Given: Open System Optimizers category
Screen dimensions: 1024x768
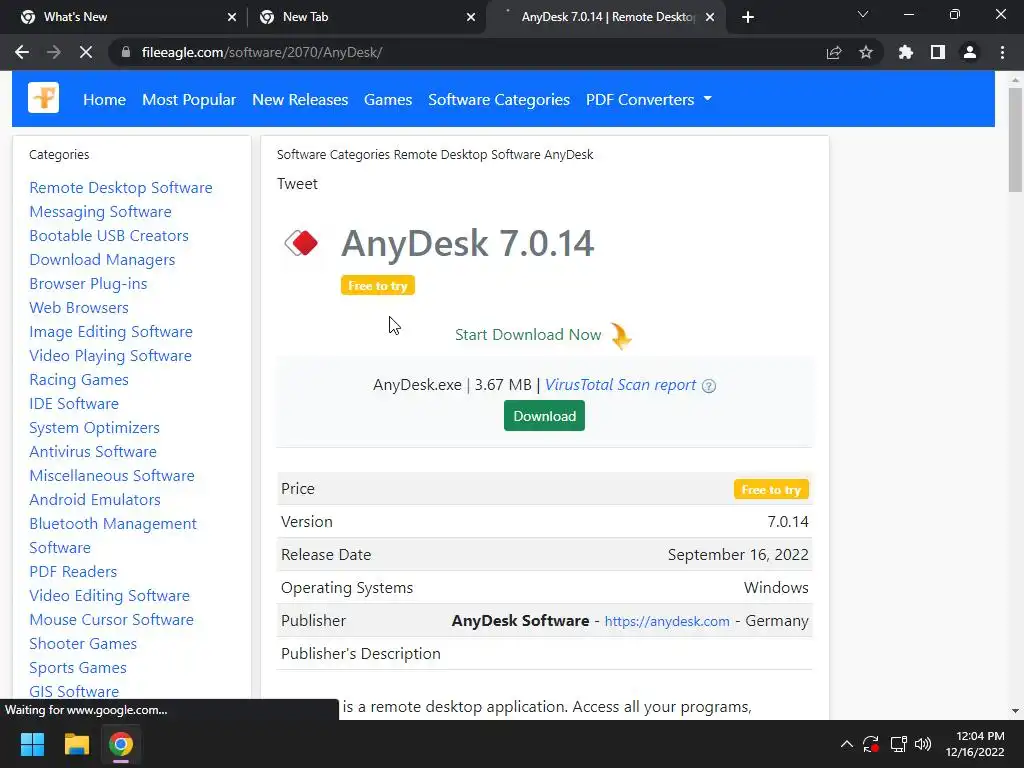Looking at the screenshot, I should click(95, 428).
